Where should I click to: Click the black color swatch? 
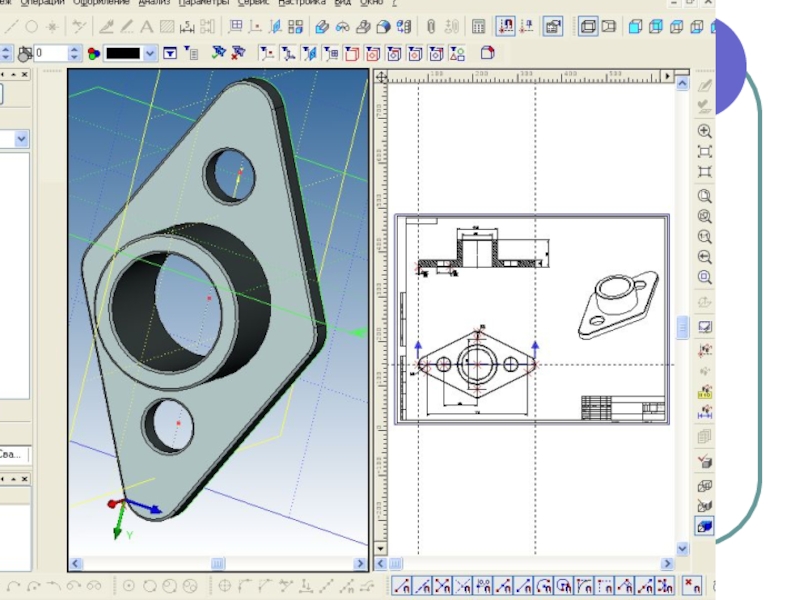[x=123, y=53]
